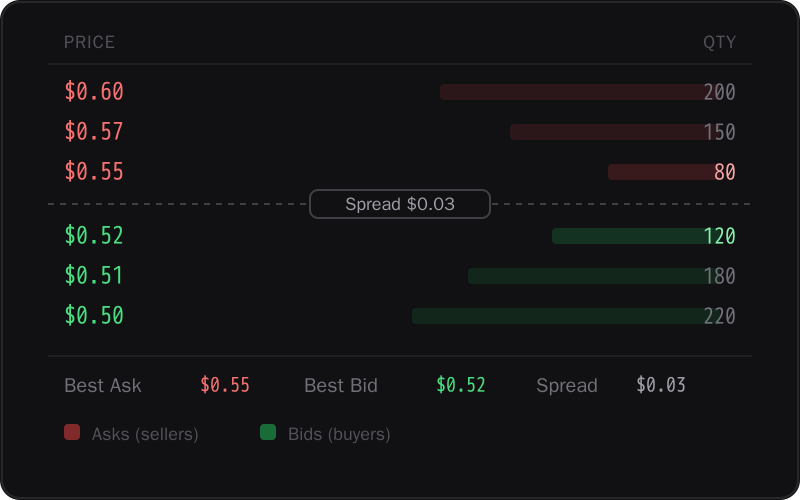Select the $0.50 bid price
The width and height of the screenshot is (800, 500).
(94, 315)
